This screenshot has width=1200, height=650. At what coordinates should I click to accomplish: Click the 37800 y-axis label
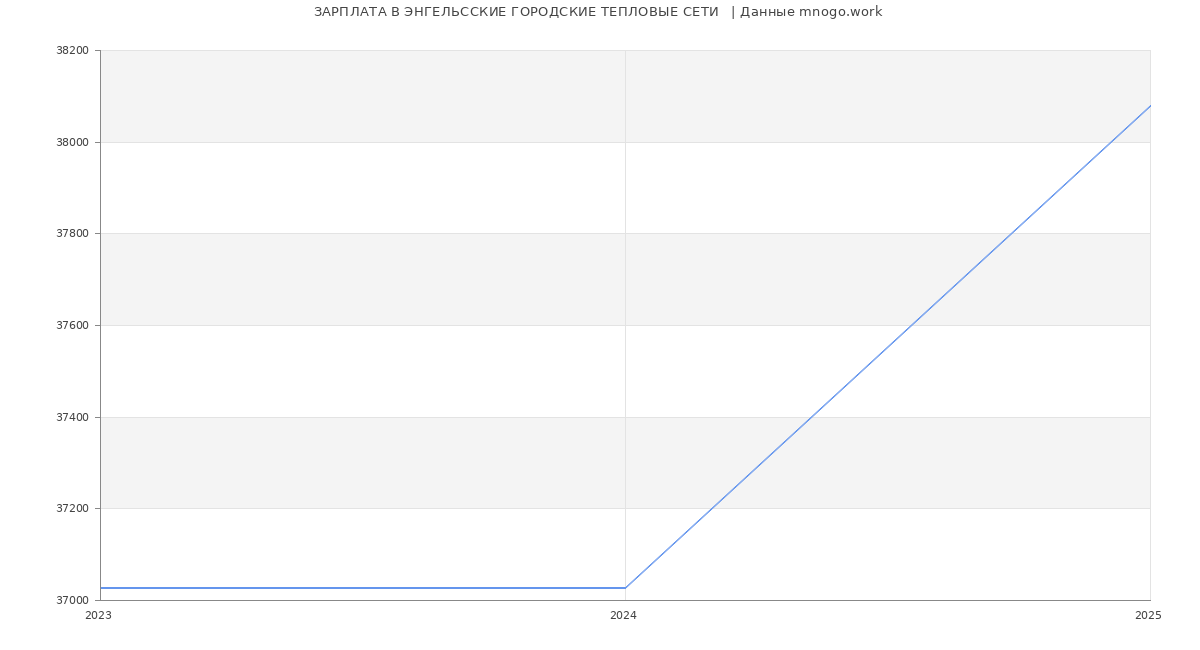click(x=72, y=234)
